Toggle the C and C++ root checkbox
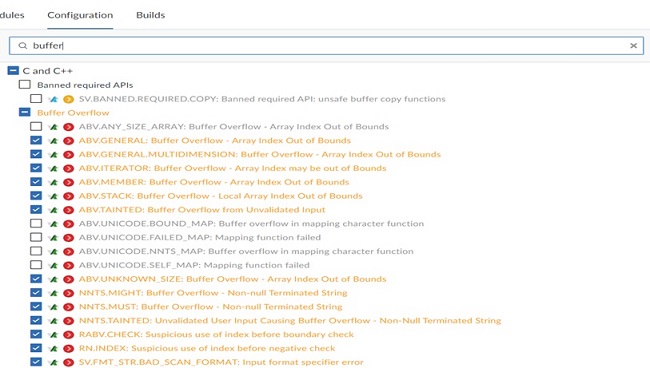Screen dimensions: 650x368 (13, 70)
